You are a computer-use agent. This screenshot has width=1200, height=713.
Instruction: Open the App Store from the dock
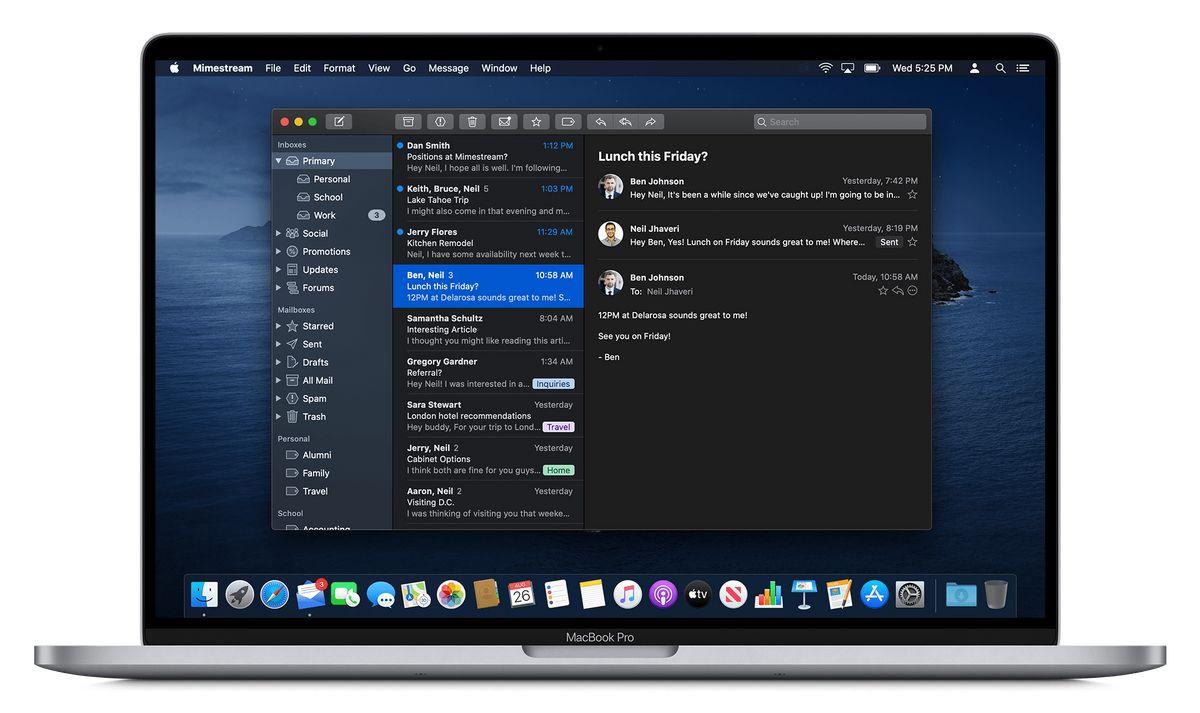click(x=875, y=595)
